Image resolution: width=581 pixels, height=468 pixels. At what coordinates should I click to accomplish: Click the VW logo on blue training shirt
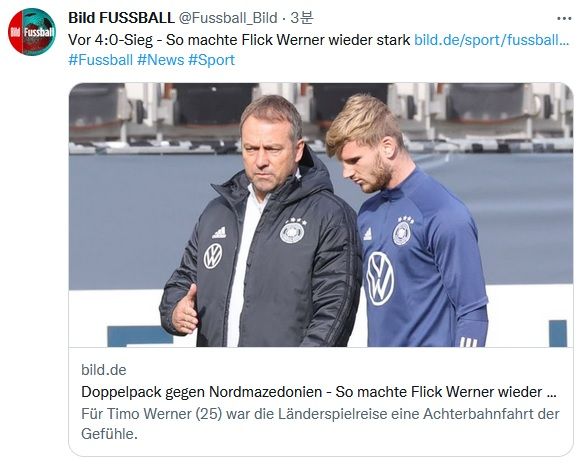pyautogui.click(x=380, y=279)
